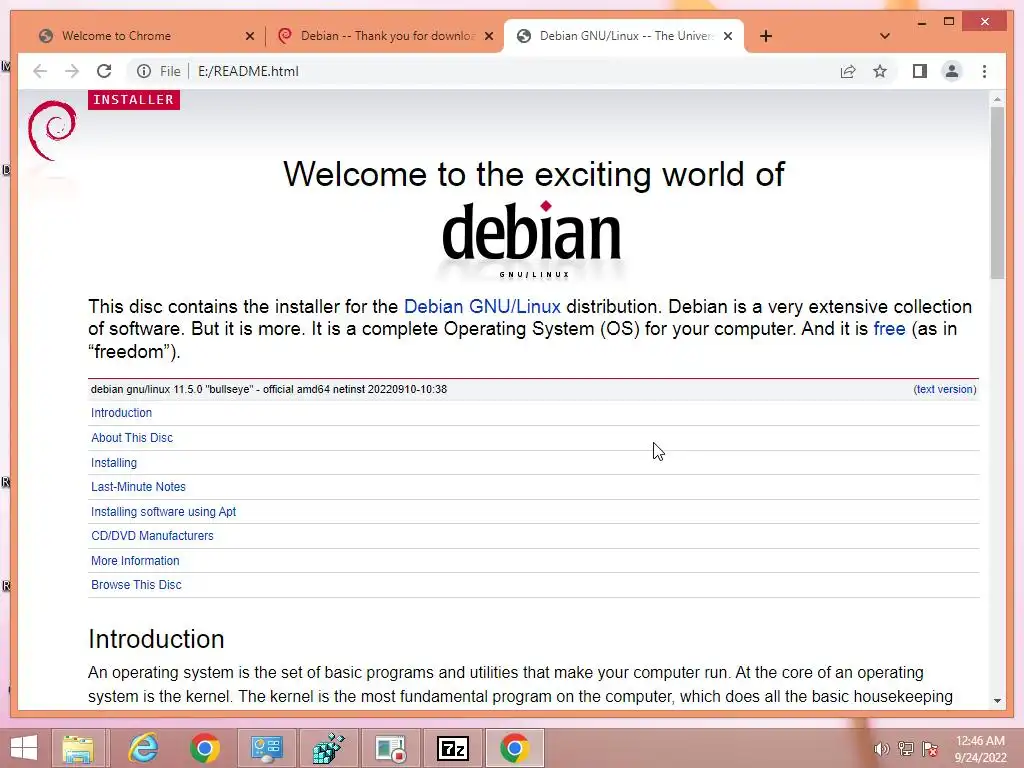
Task: Click the large debian GNU/Linux logo
Action: (532, 240)
